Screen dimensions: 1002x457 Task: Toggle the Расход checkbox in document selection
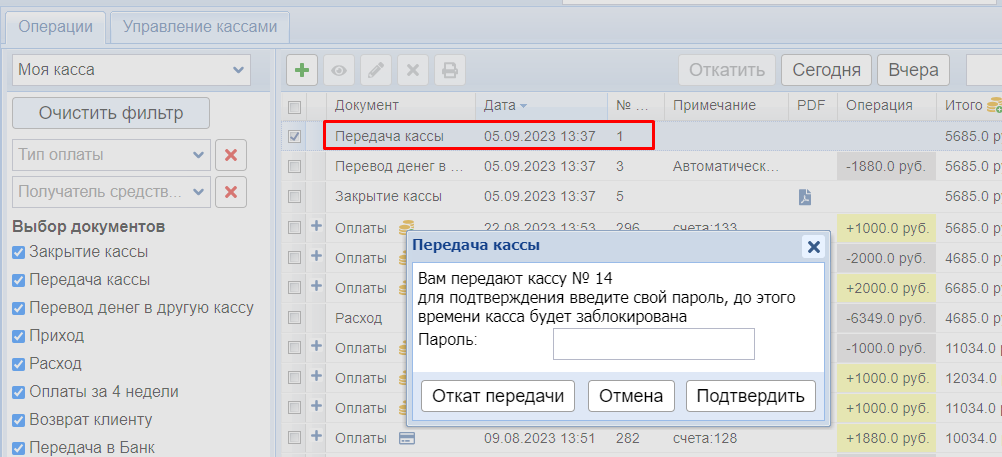[x=18, y=364]
